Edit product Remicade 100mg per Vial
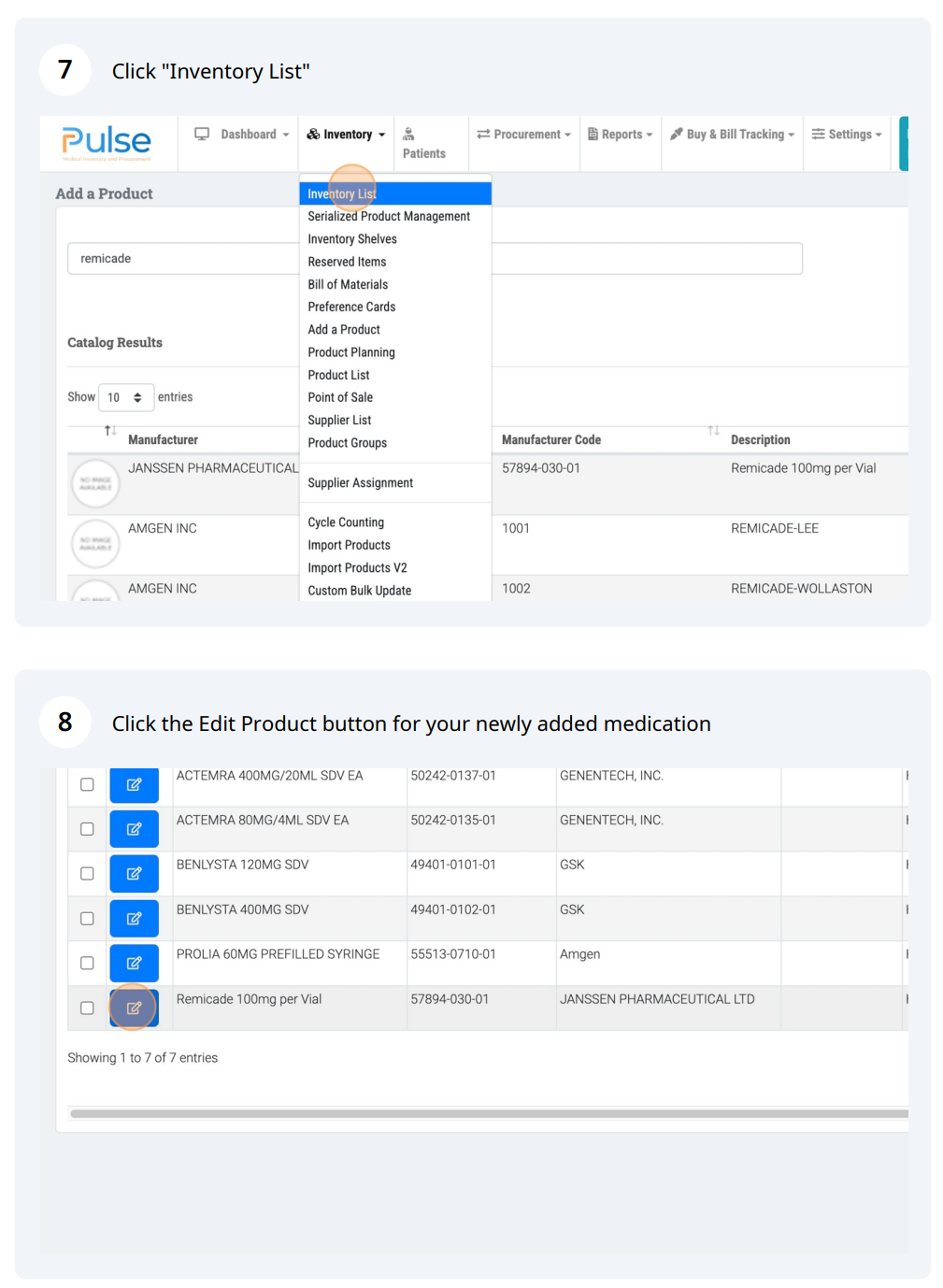The width and height of the screenshot is (943, 1288). click(x=134, y=1008)
